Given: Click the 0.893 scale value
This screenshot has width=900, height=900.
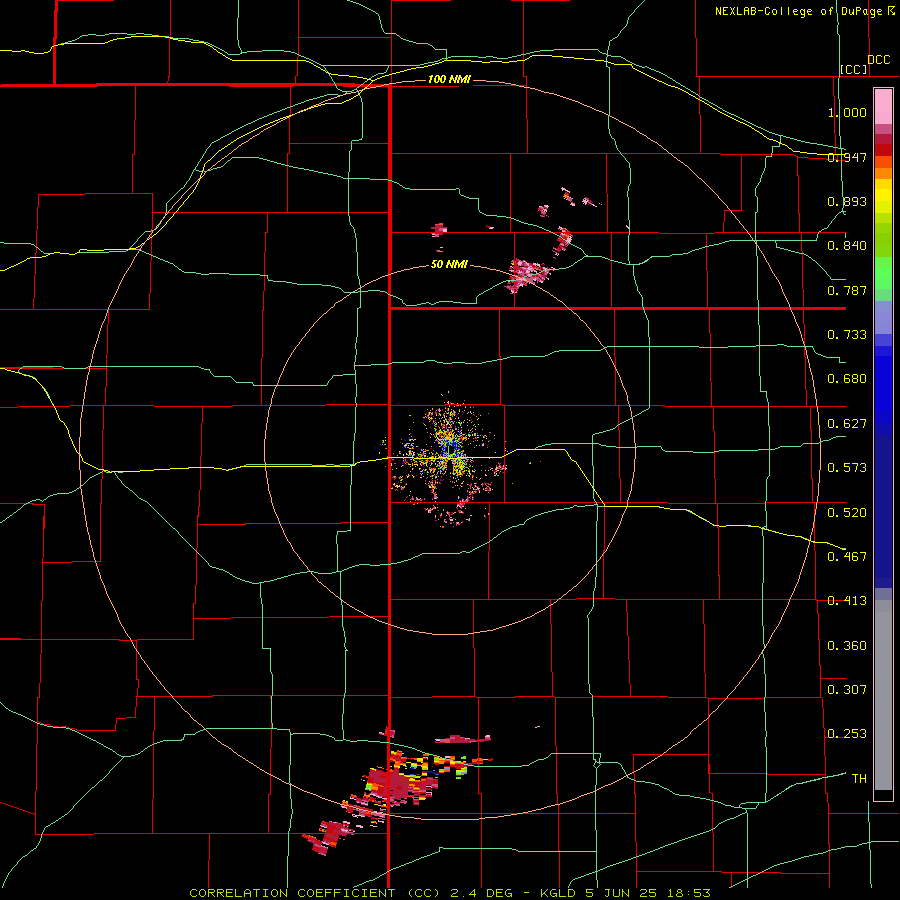Looking at the screenshot, I should pyautogui.click(x=847, y=201).
